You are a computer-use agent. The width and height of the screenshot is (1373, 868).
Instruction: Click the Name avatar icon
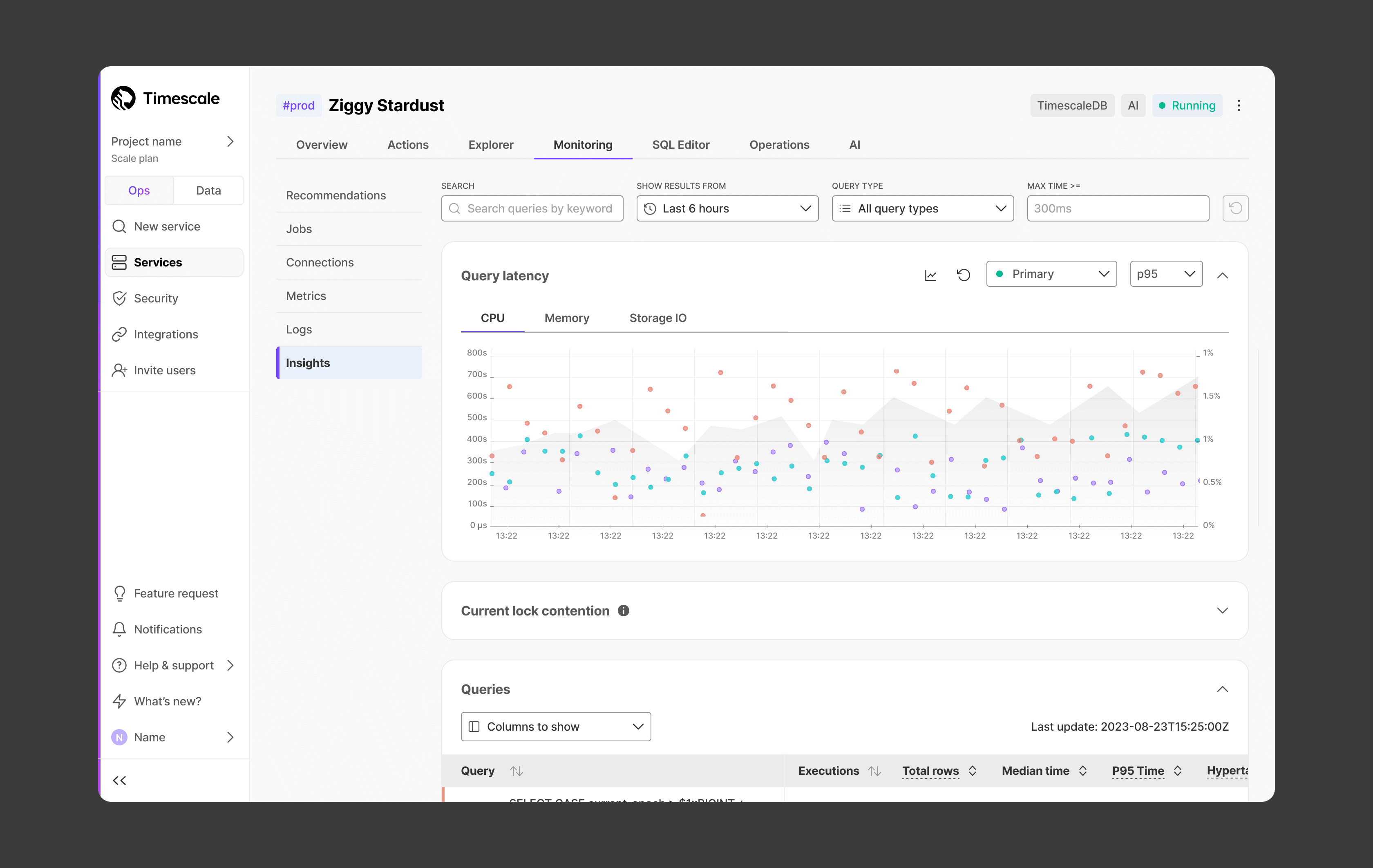coord(119,737)
